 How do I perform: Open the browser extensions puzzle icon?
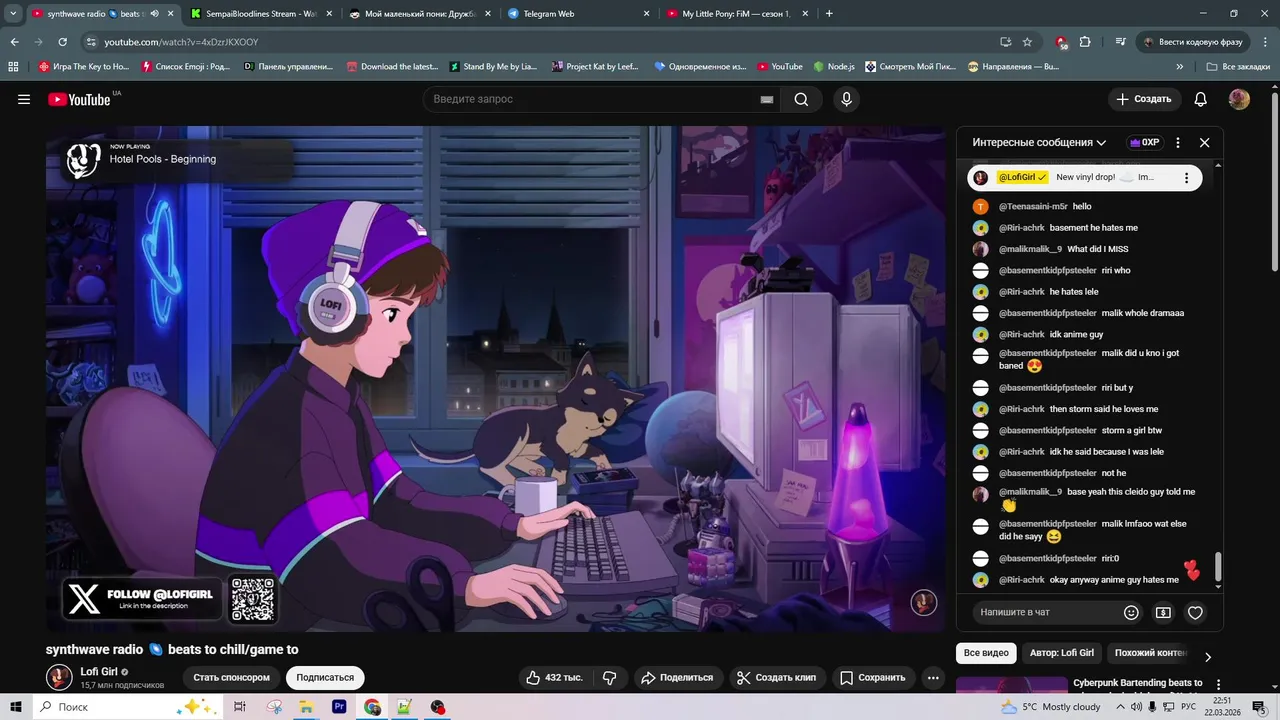[1085, 42]
